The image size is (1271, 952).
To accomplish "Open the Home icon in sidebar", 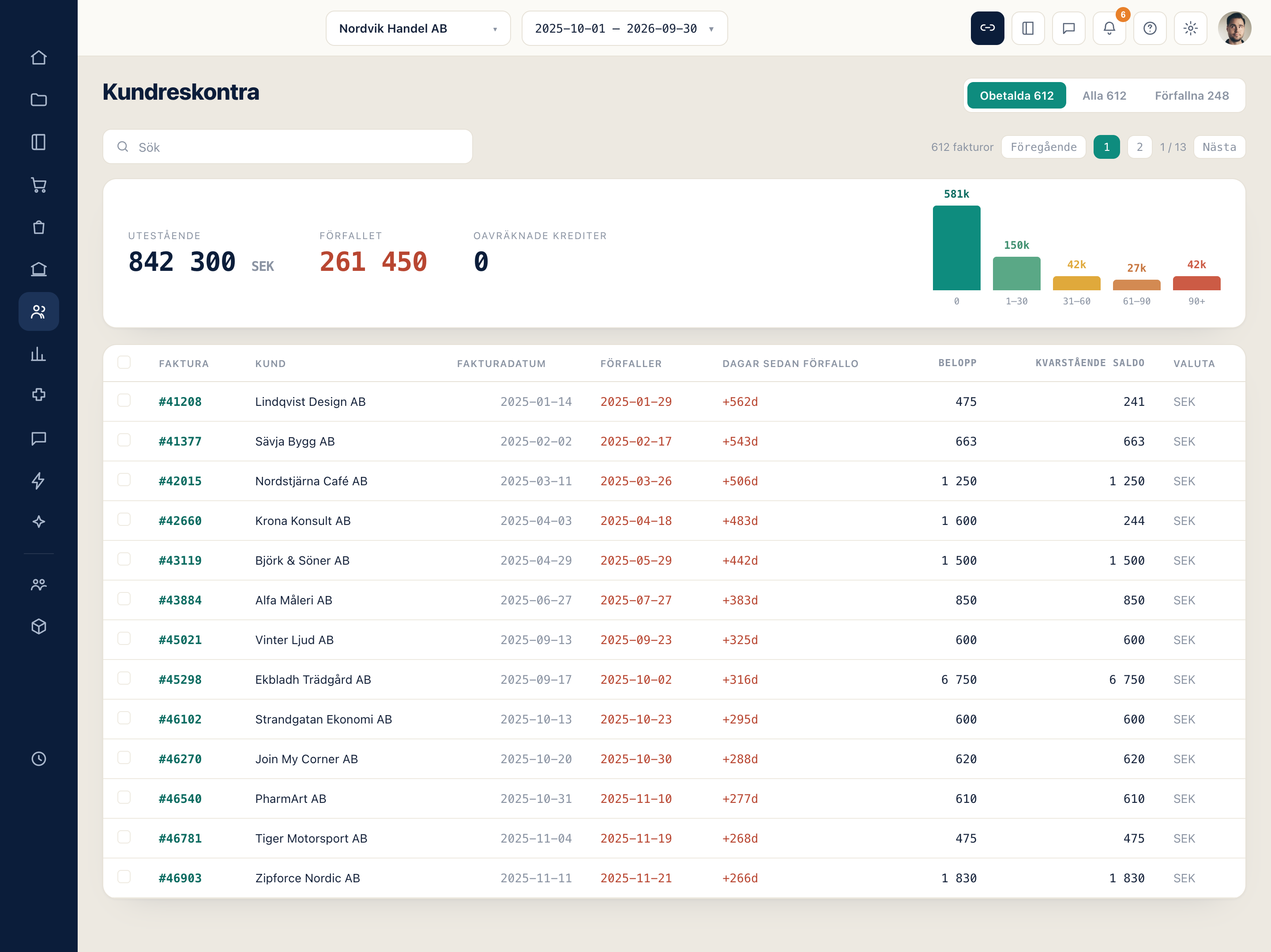I will 38,58.
